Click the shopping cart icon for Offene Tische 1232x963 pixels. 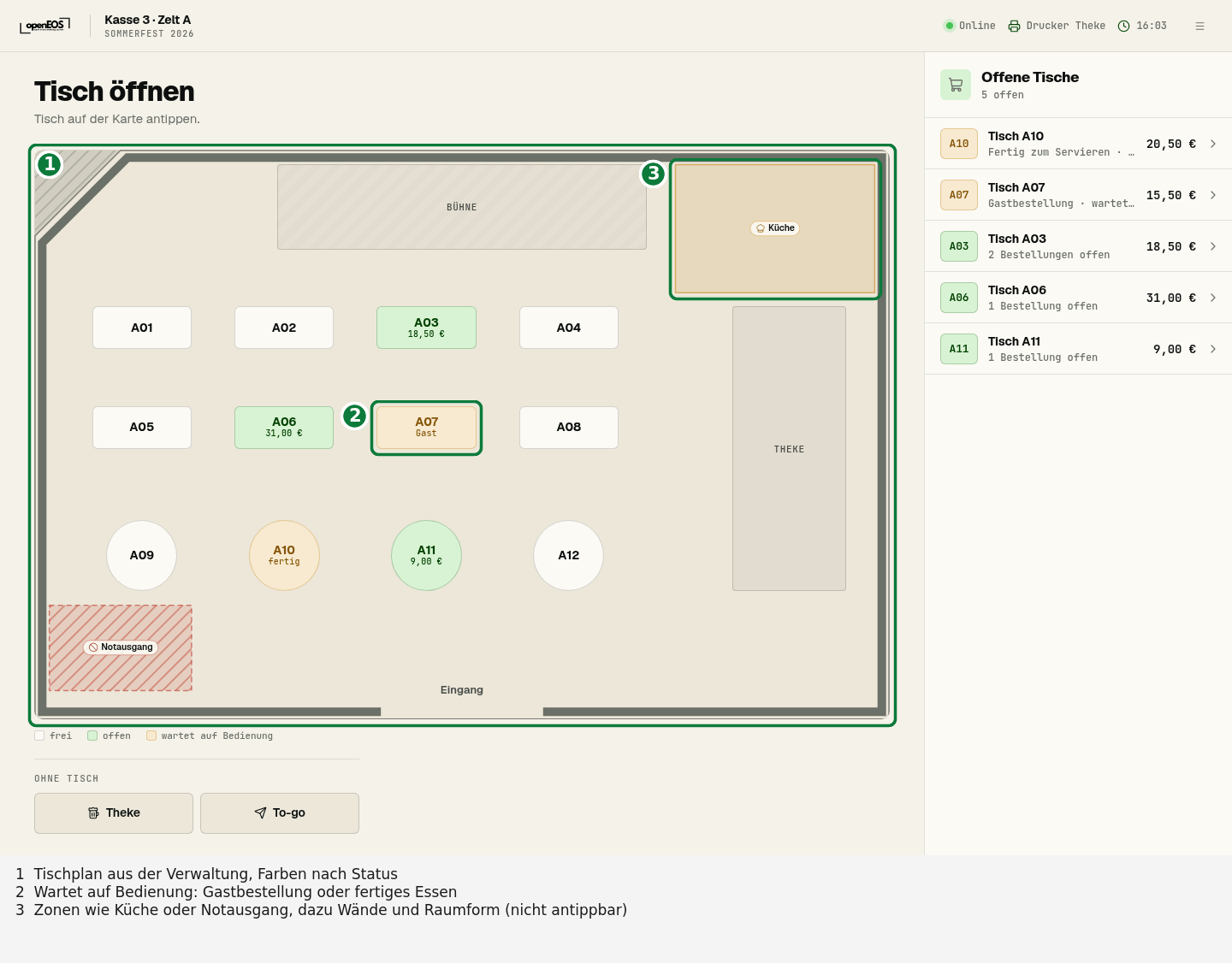click(x=956, y=85)
